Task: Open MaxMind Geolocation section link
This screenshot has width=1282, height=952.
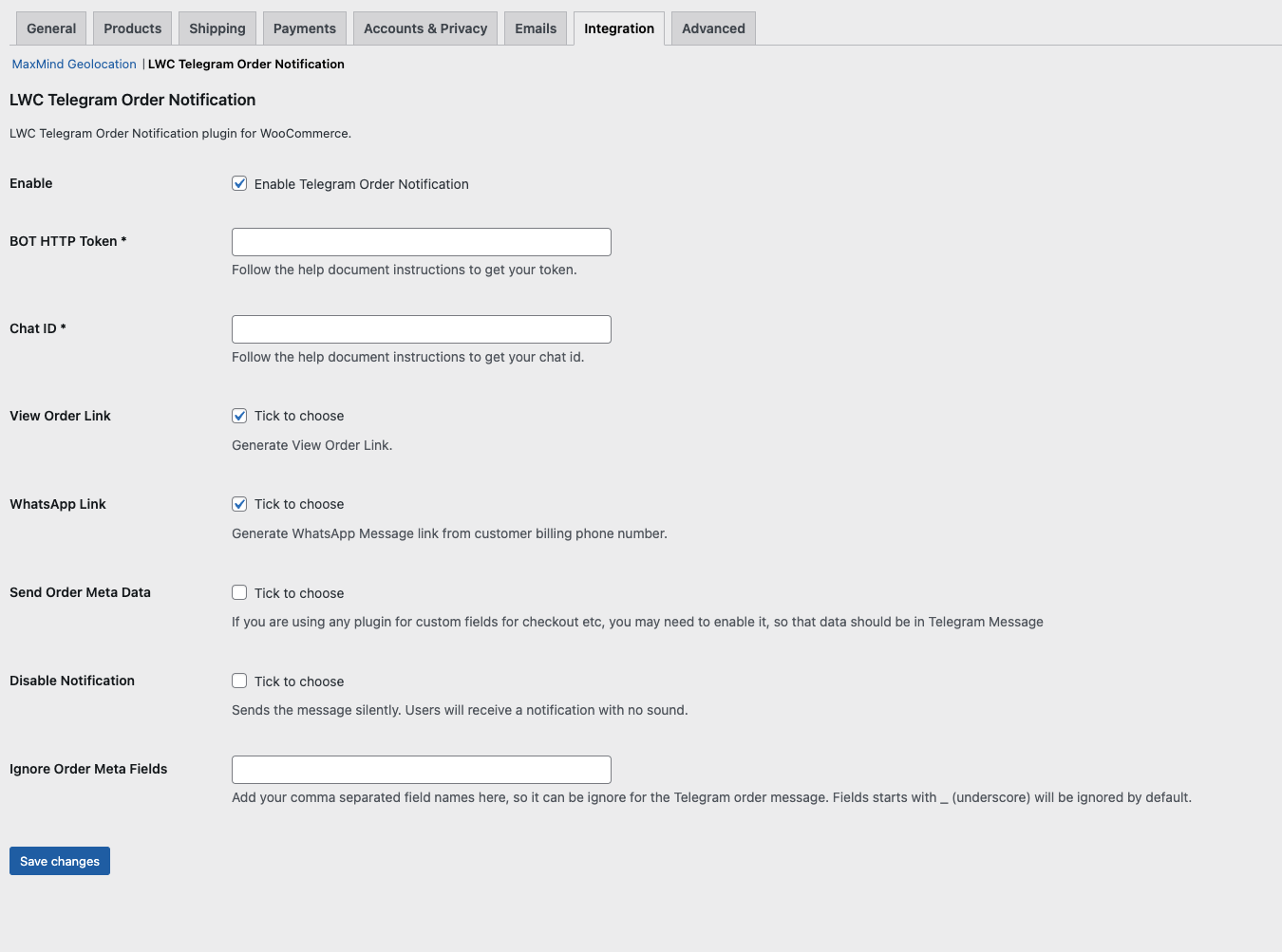Action: (x=74, y=65)
